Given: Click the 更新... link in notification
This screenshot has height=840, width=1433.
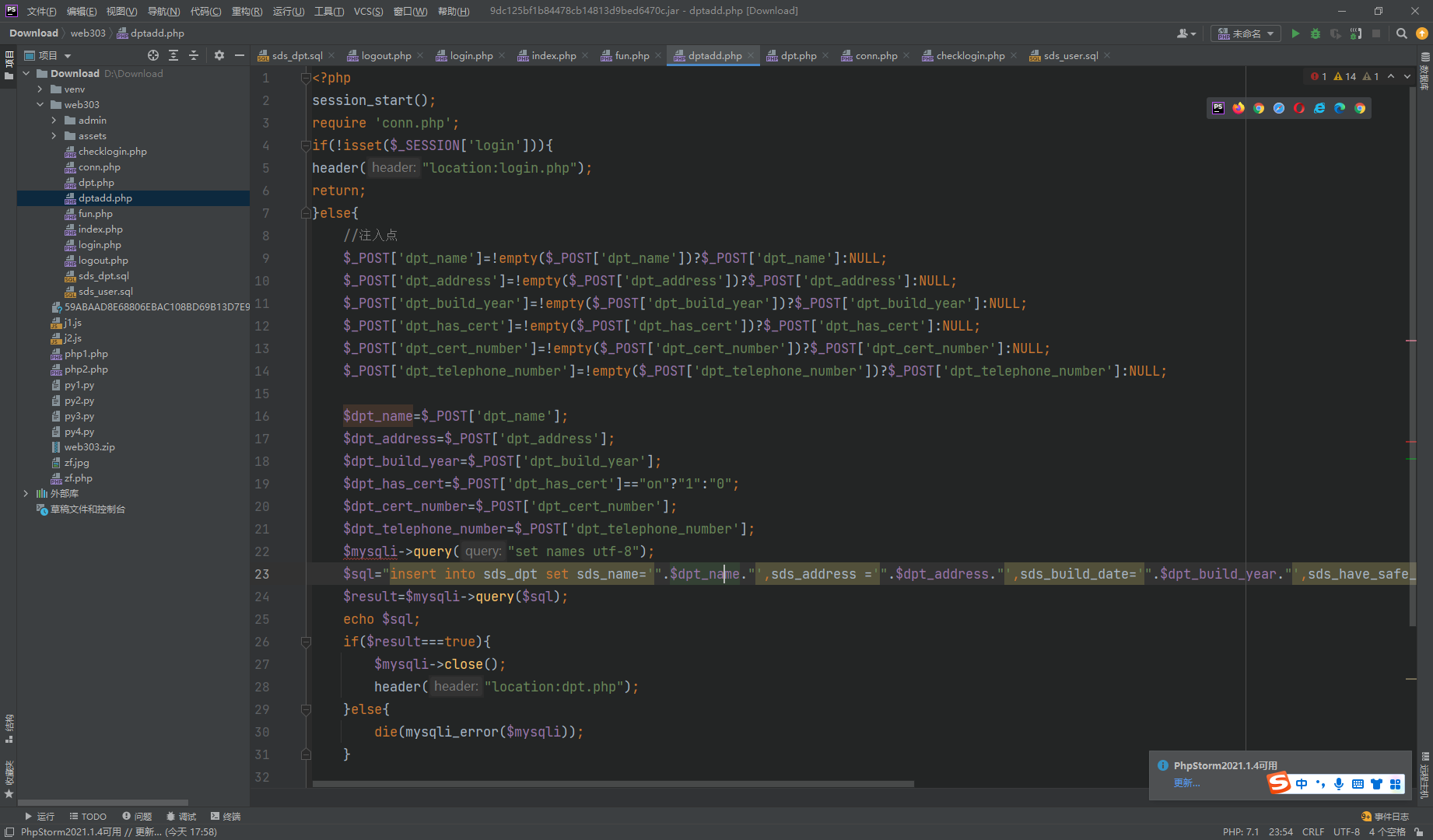Looking at the screenshot, I should tap(1186, 783).
